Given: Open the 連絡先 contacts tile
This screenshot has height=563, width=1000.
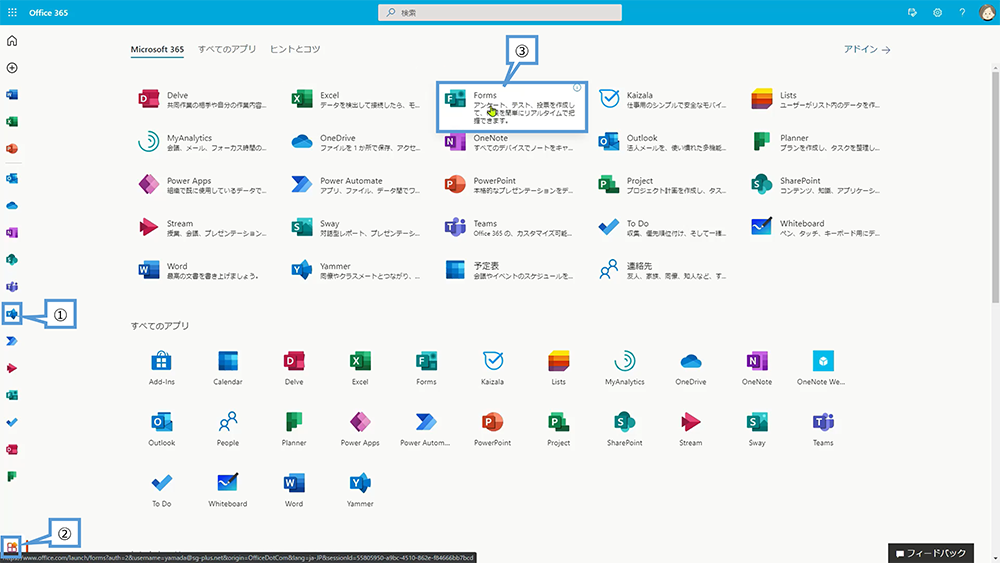Looking at the screenshot, I should click(662, 270).
